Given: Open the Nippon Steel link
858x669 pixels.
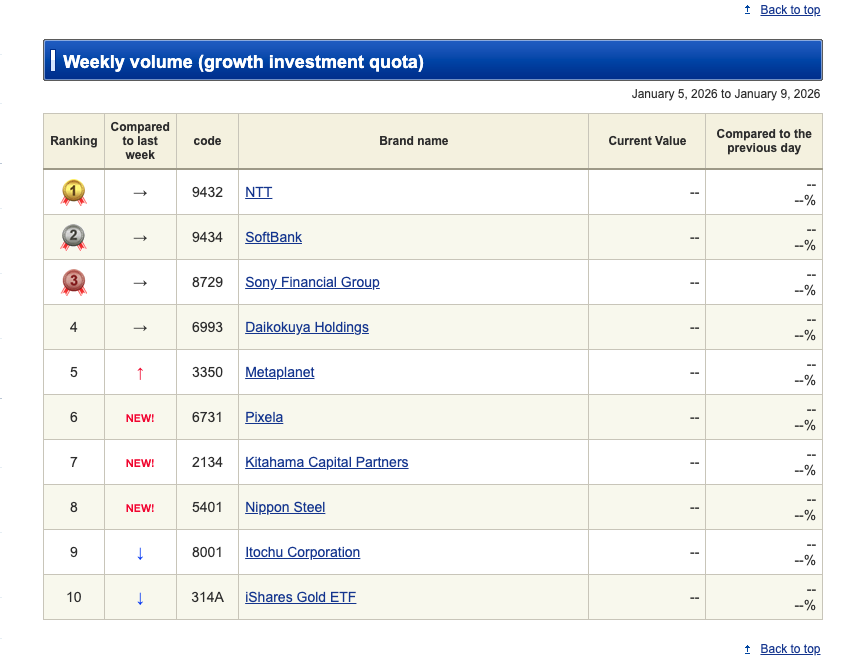Looking at the screenshot, I should [285, 507].
